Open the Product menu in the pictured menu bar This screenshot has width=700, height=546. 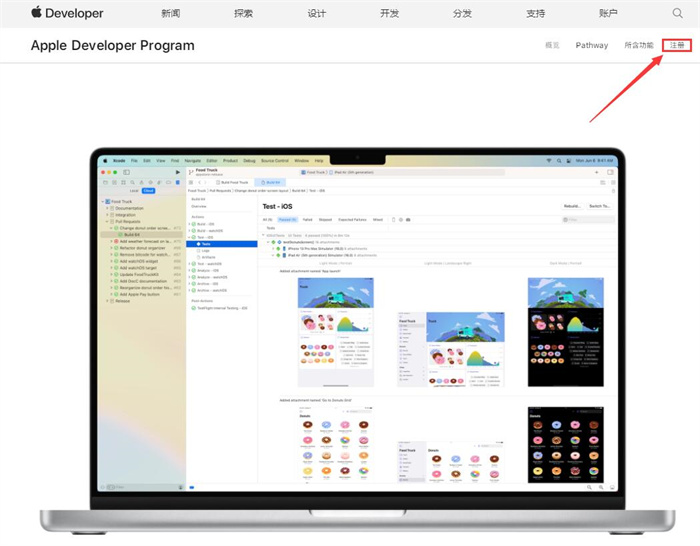tap(230, 161)
